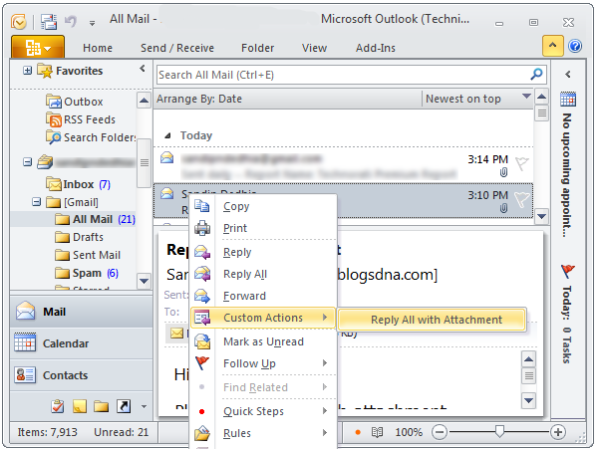Open the Send / Receive ribbon tab
The image size is (600, 450).
click(177, 48)
